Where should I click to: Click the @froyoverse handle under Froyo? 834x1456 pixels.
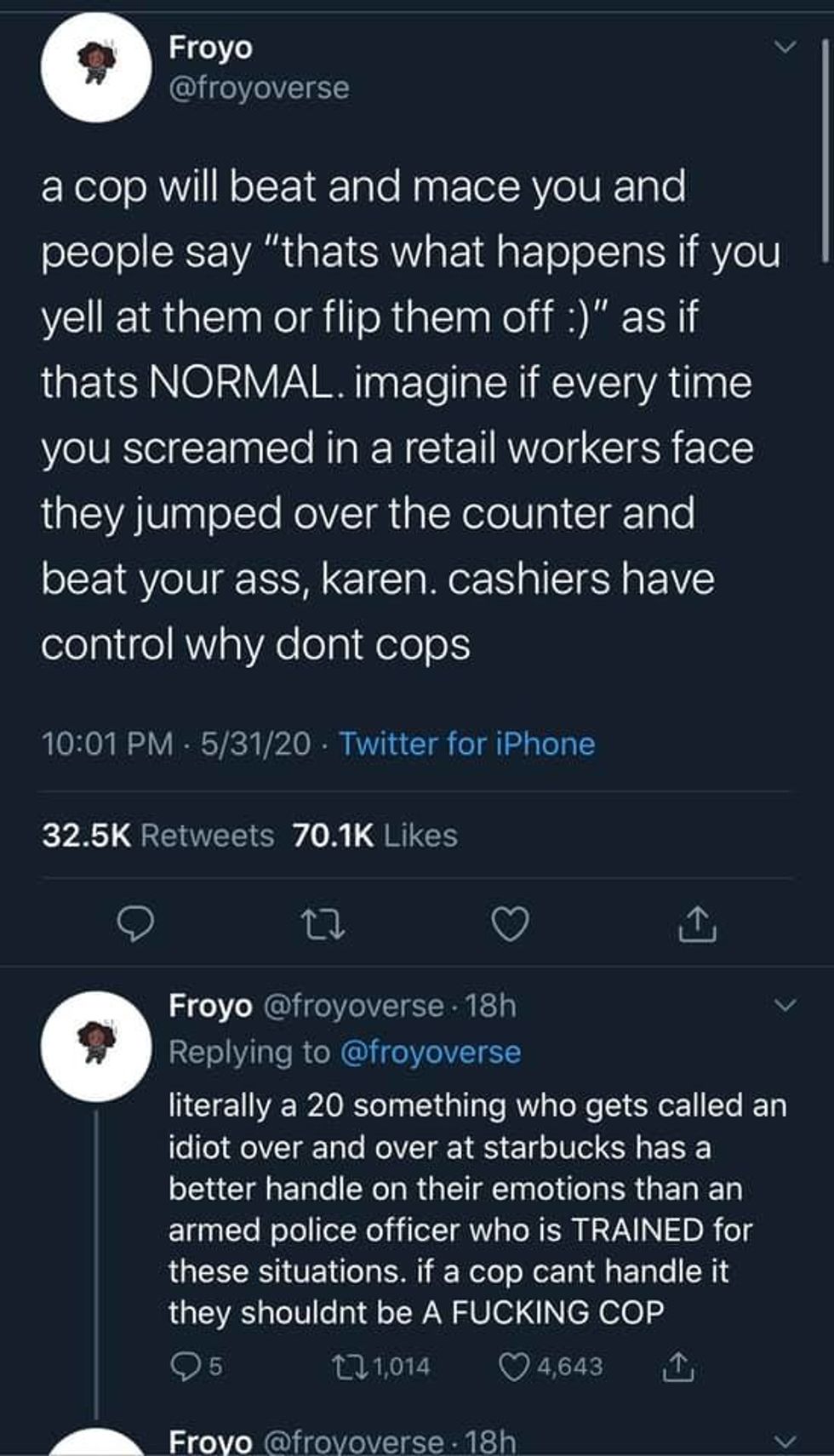259,88
